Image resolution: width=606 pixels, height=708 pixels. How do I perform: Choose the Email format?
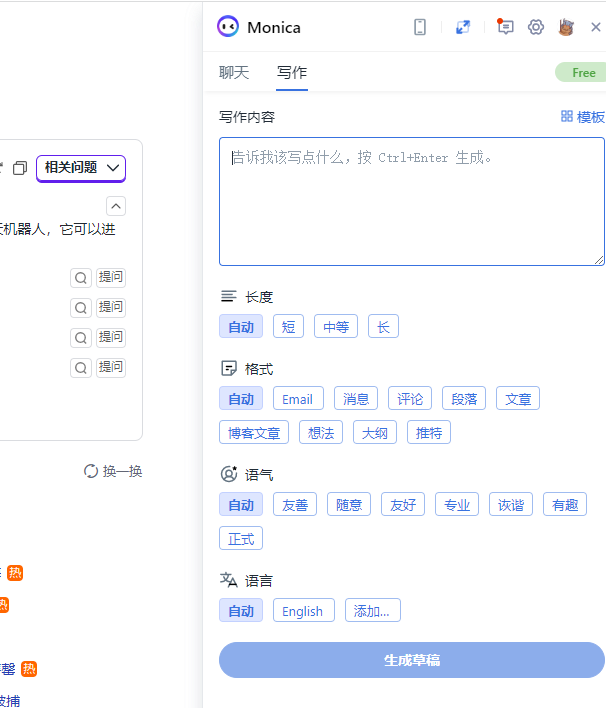click(x=298, y=399)
